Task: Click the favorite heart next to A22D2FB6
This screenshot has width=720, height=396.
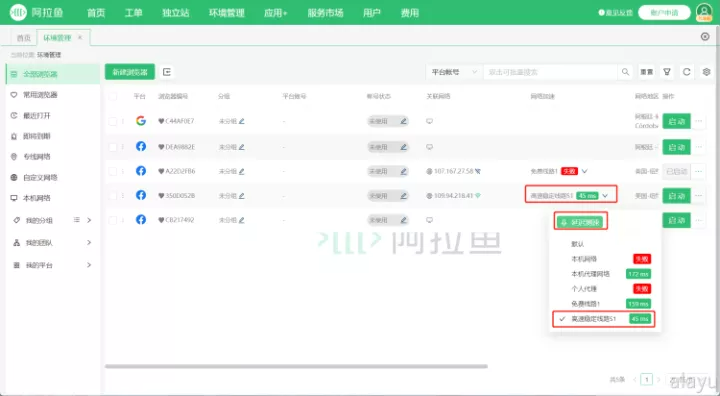Action: pyautogui.click(x=161, y=171)
